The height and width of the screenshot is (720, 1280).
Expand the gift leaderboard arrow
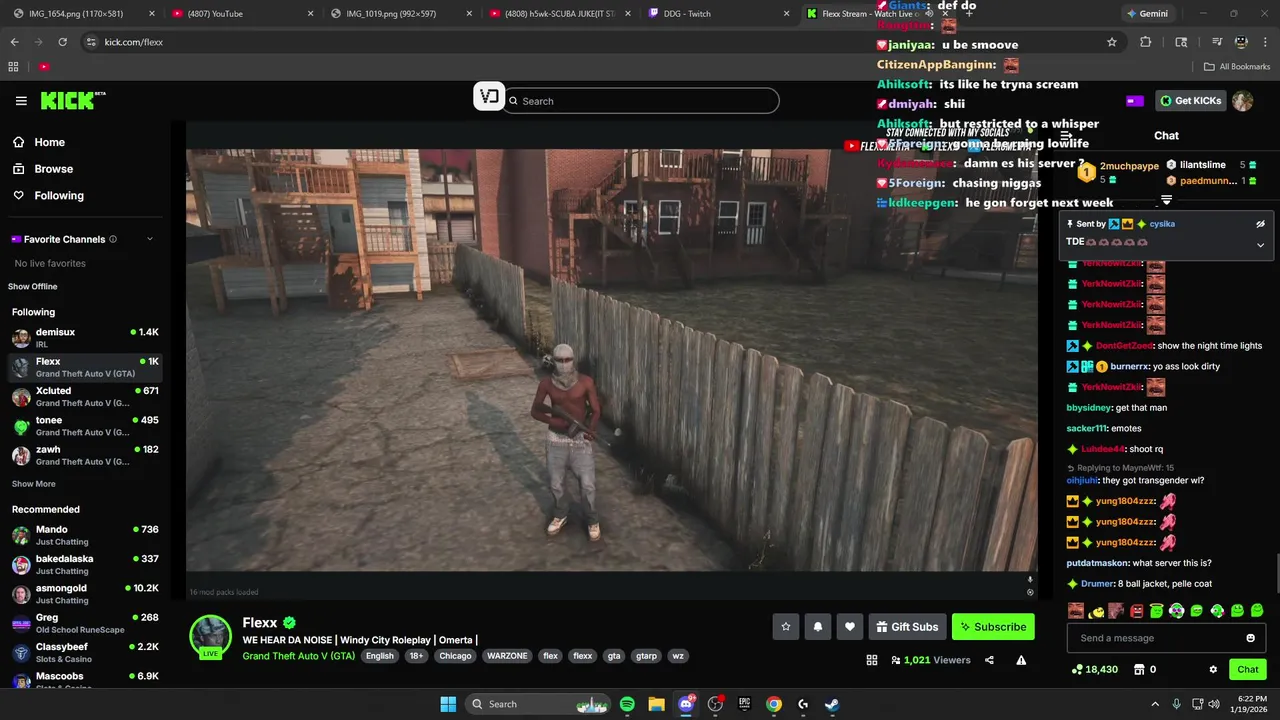(1166, 201)
